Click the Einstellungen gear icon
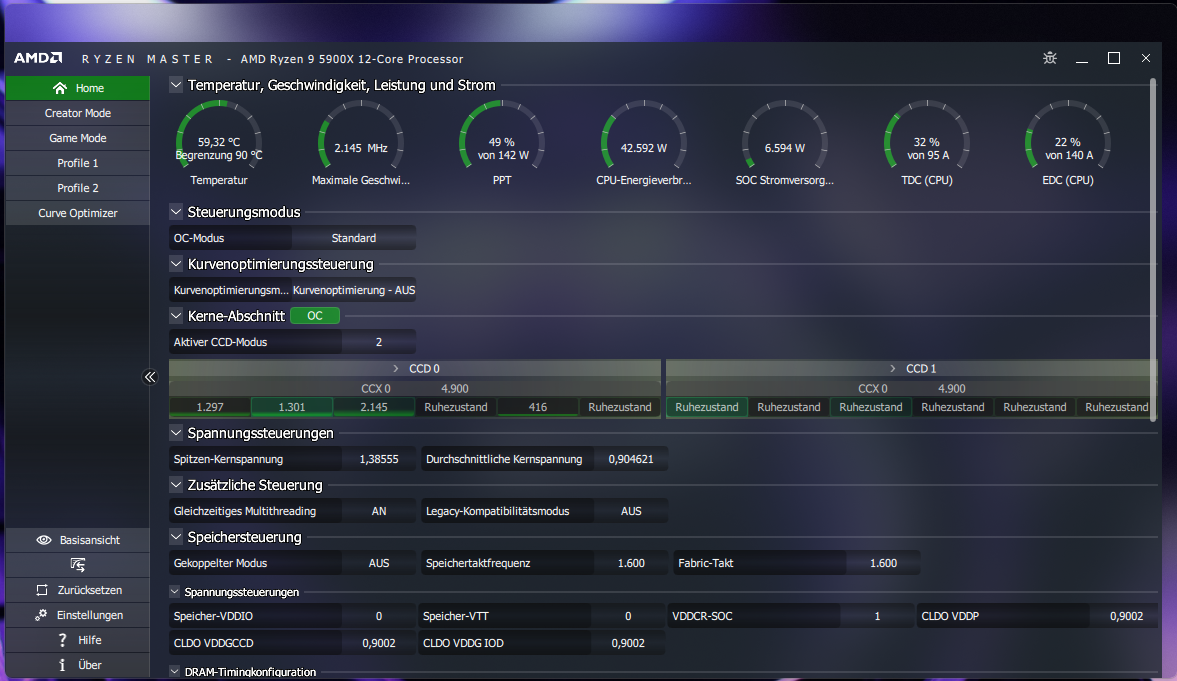The width and height of the screenshot is (1177, 681). pos(41,615)
